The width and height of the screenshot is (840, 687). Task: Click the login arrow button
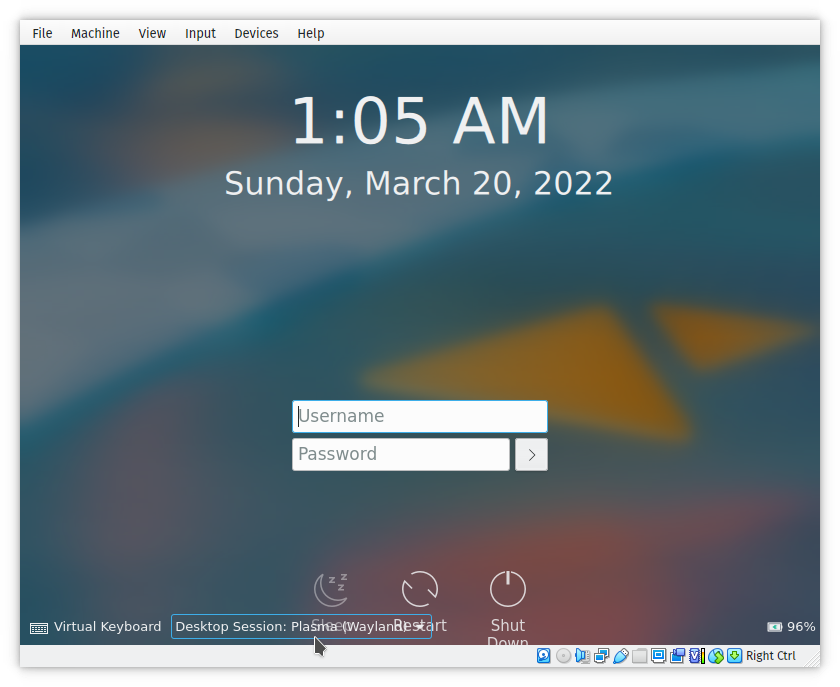531,455
